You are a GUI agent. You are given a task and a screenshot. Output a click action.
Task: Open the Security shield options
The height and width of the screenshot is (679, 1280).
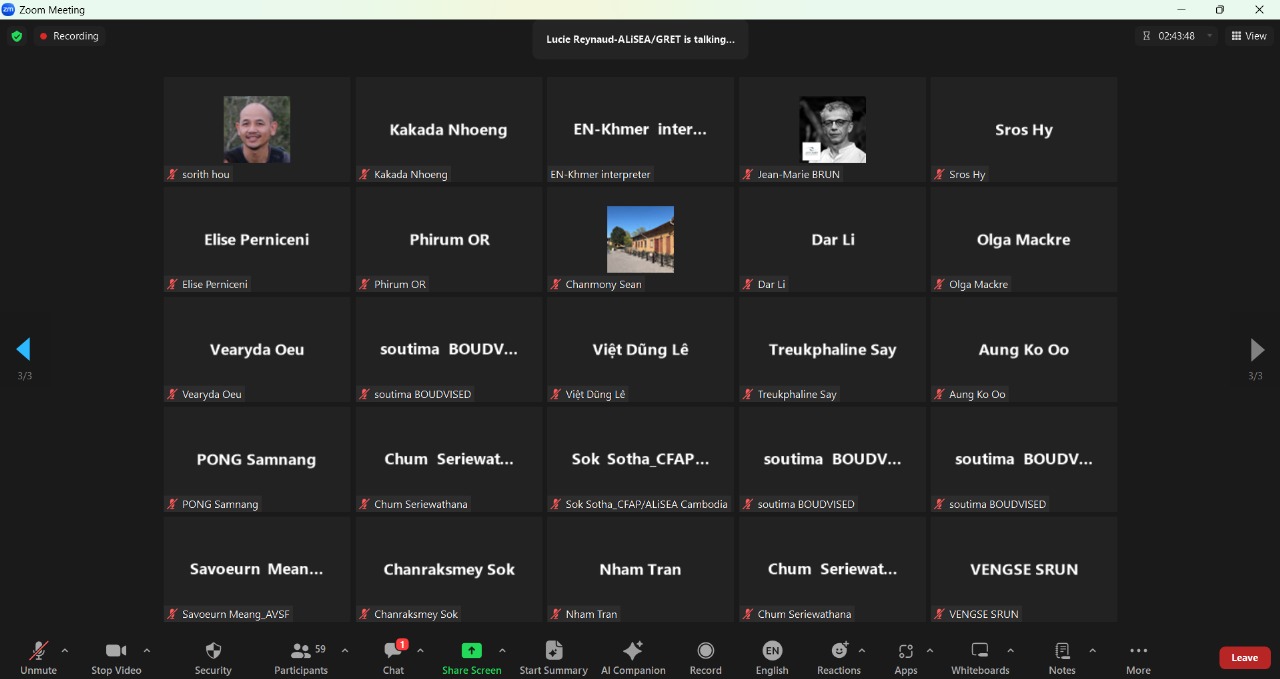(212, 651)
